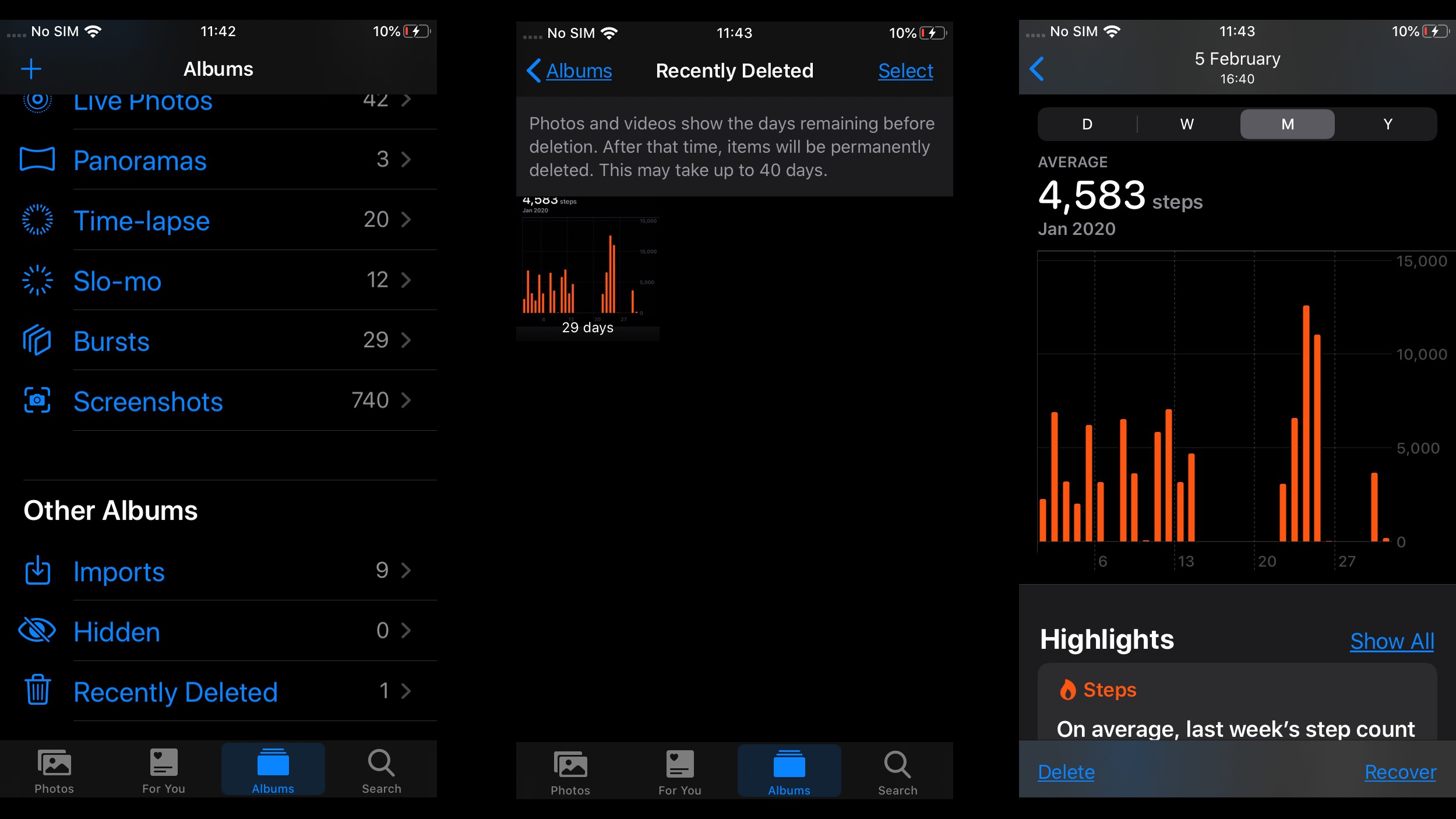This screenshot has height=819, width=1456.
Task: Switch to the Photos tab
Action: pos(55,772)
